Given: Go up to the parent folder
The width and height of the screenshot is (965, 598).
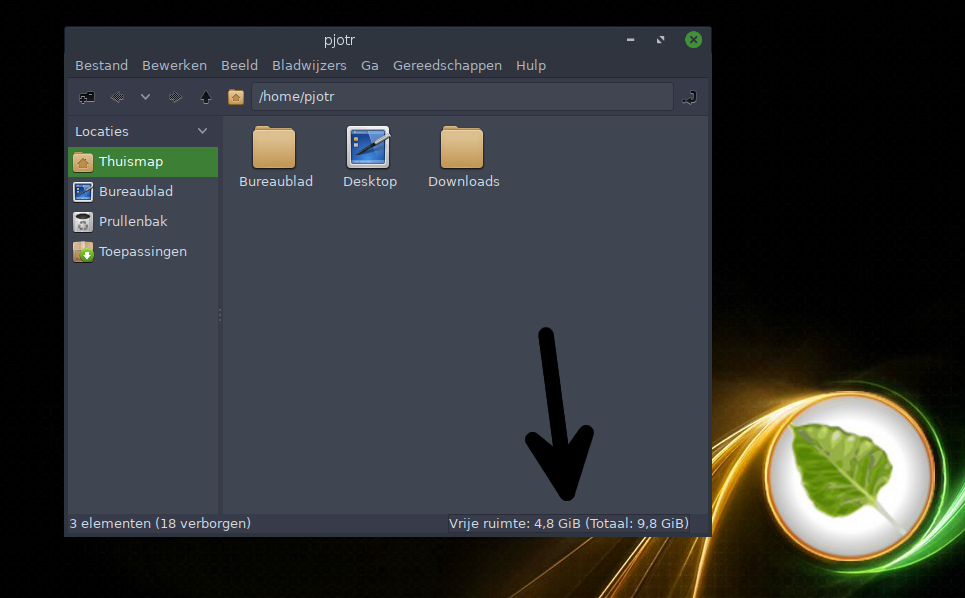Looking at the screenshot, I should tap(206, 97).
